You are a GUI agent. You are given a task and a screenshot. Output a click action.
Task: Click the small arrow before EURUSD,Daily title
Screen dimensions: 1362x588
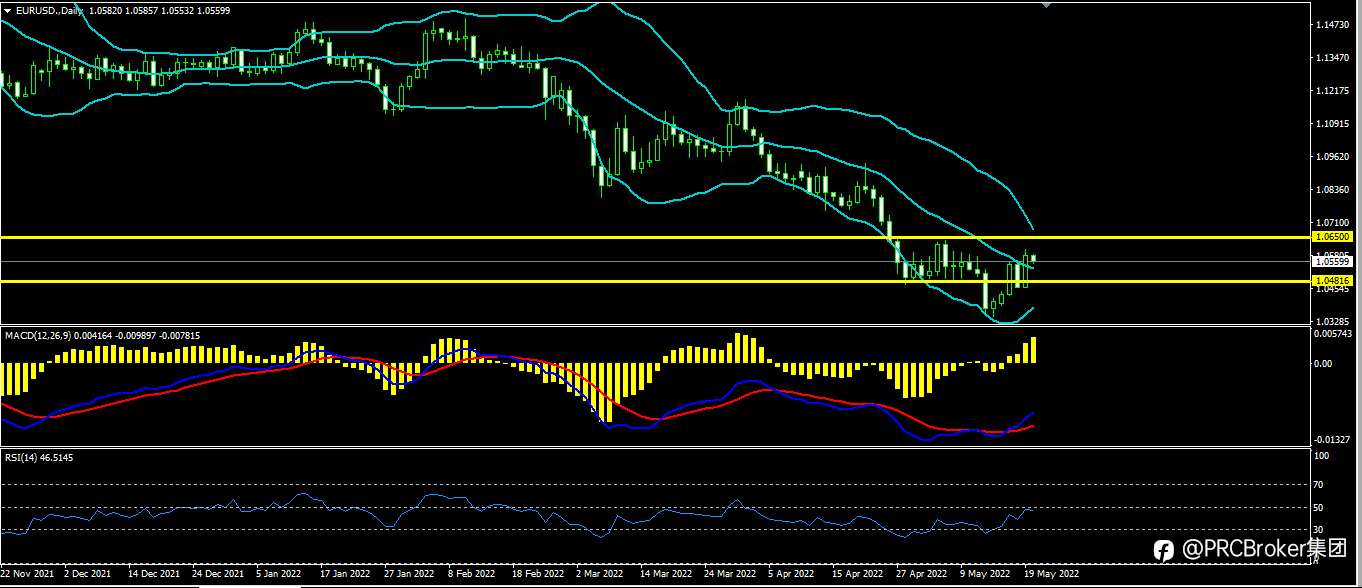tap(7, 9)
